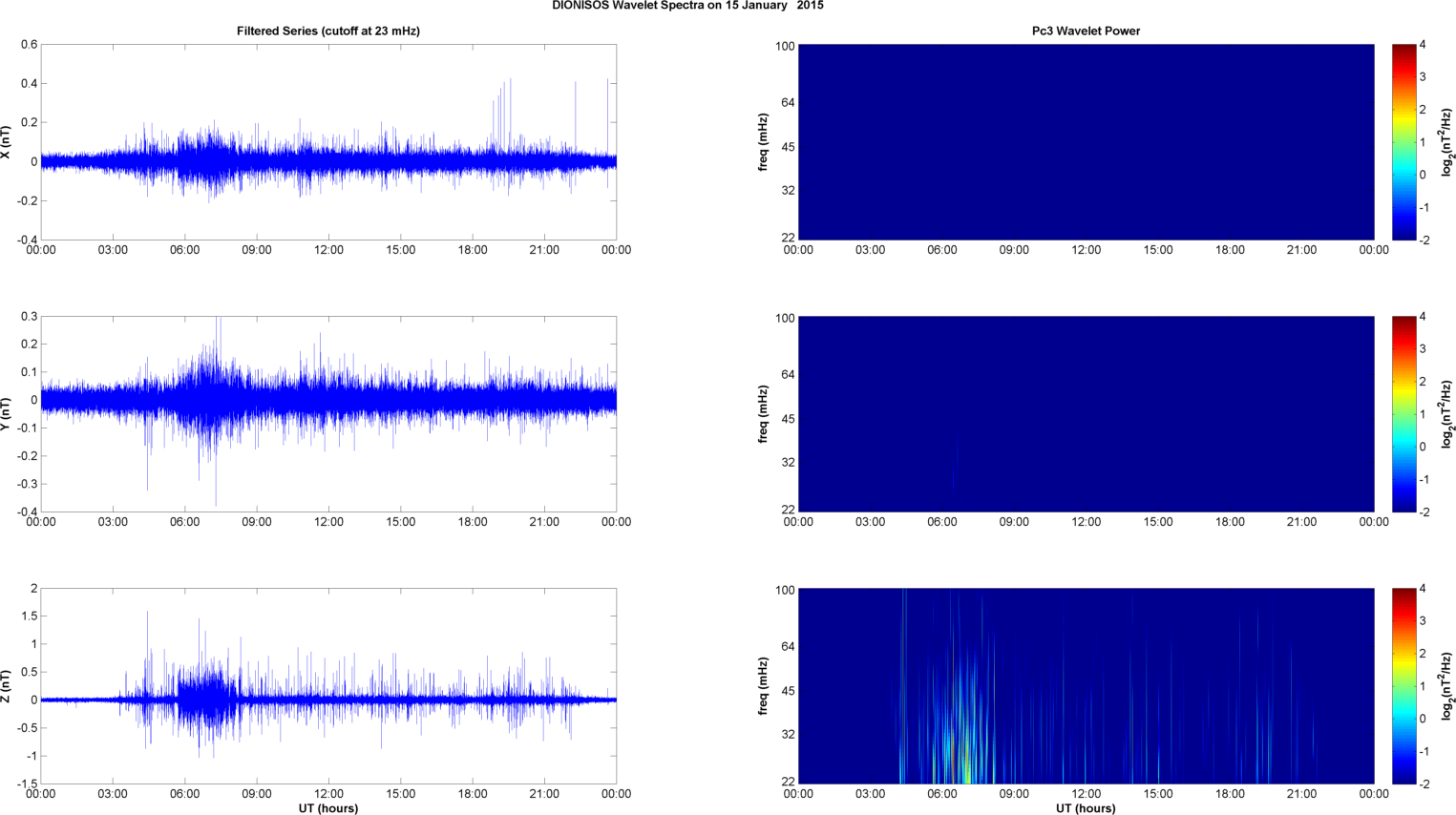This screenshot has width=1456, height=815.
Task: Click the 'Y (nT)' axis label
Action: click(6, 414)
